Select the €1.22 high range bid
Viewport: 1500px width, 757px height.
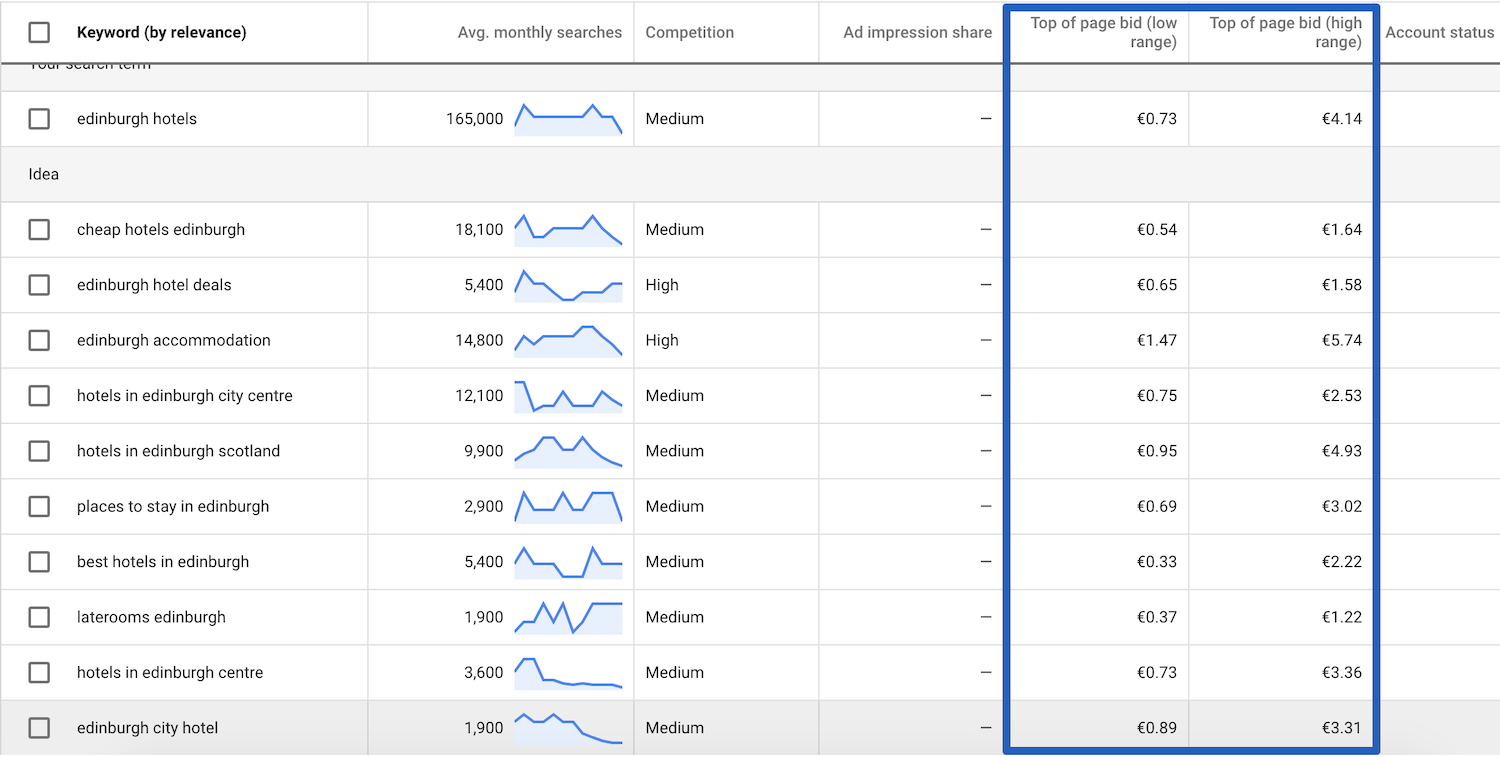(x=1342, y=617)
